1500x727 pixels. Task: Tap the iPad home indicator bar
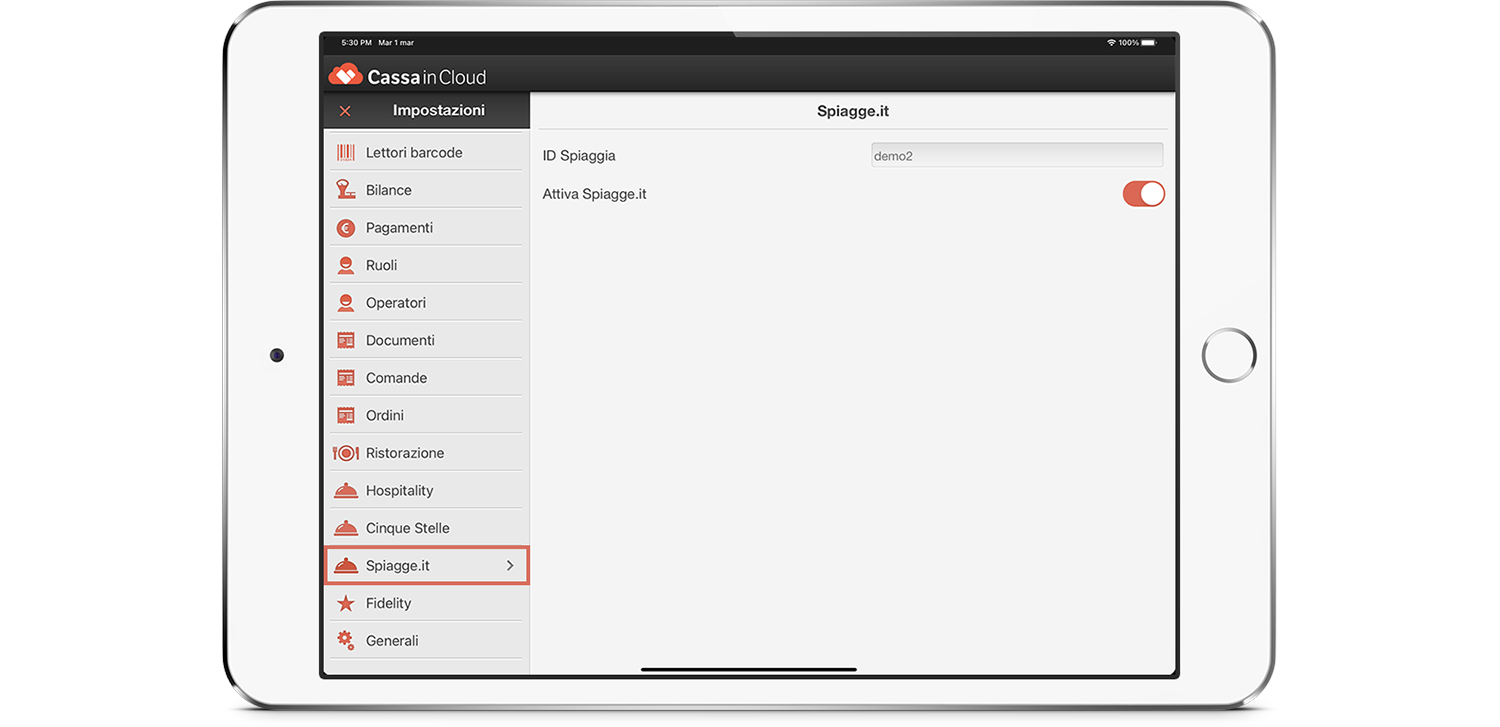pyautogui.click(x=749, y=669)
